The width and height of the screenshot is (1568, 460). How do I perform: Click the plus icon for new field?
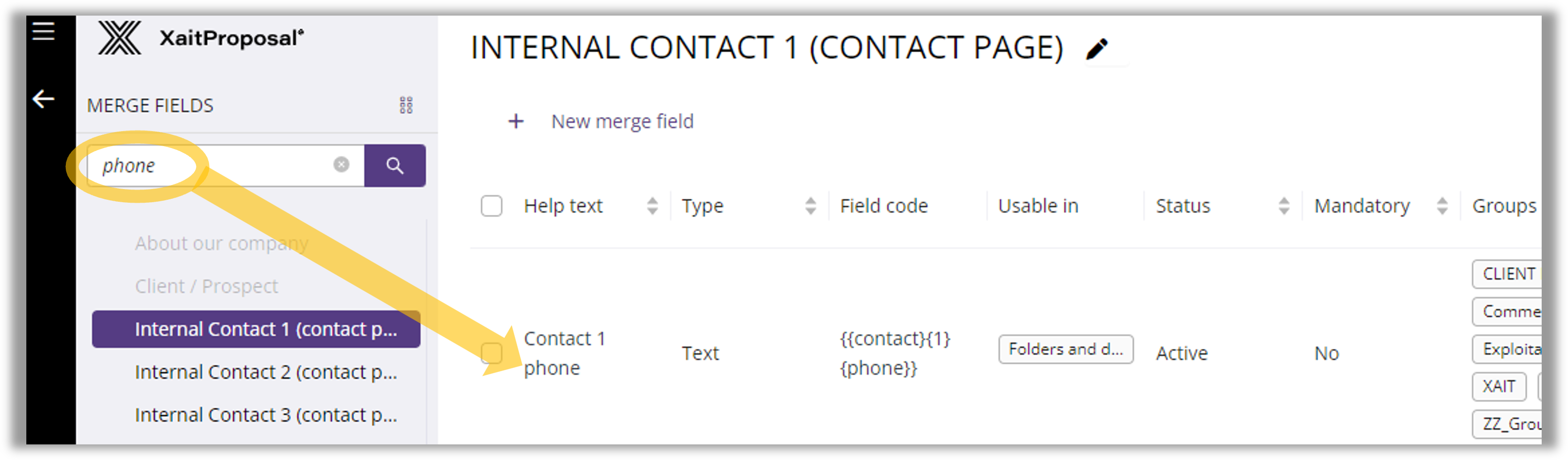point(515,121)
